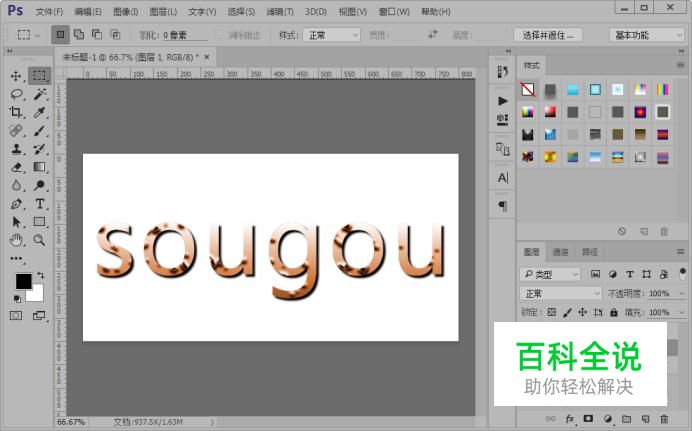Toggle lock all padlock icon
The height and width of the screenshot is (431, 692).
[x=614, y=312]
